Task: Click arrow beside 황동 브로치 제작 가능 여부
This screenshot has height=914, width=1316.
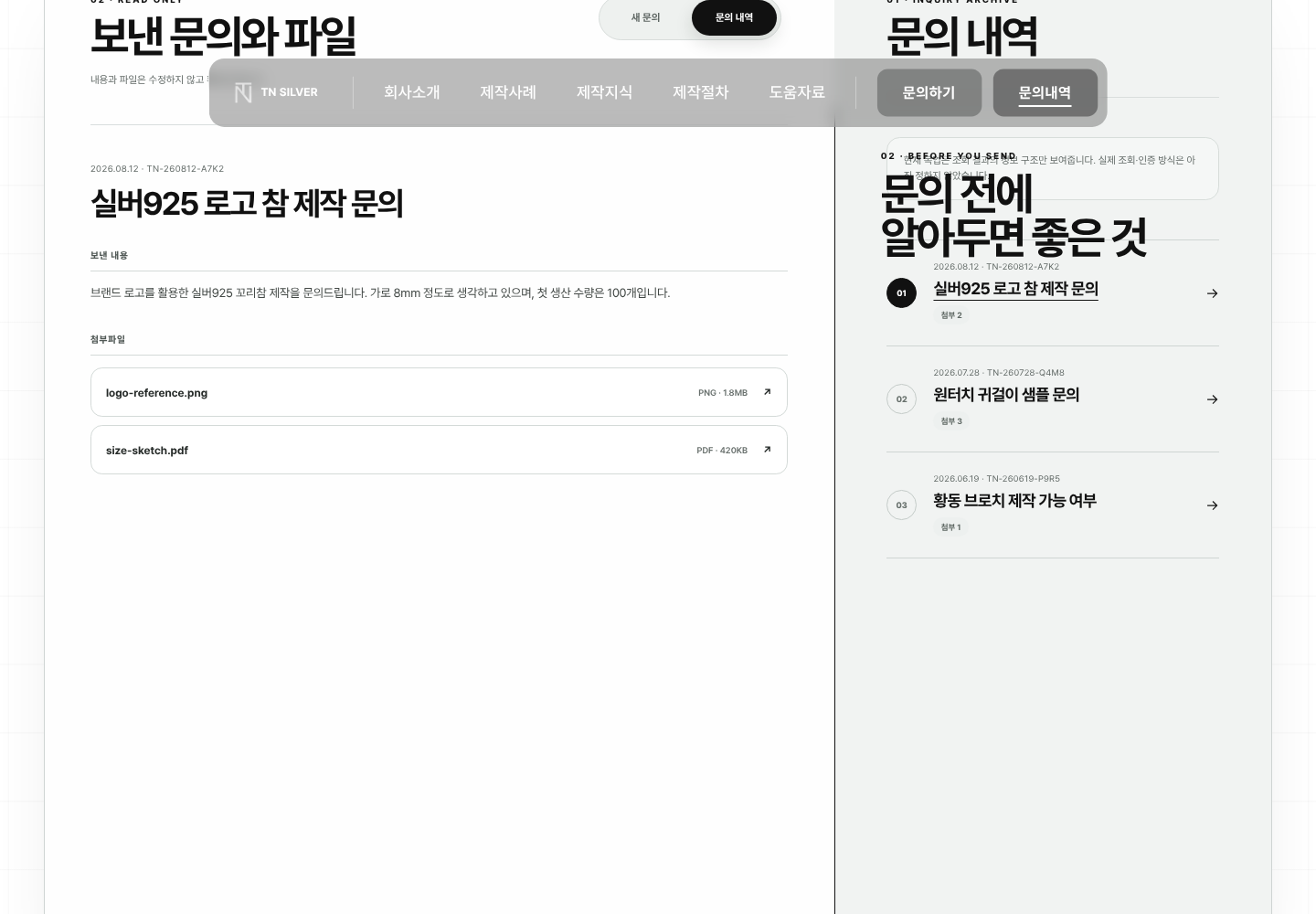Action: [x=1212, y=505]
